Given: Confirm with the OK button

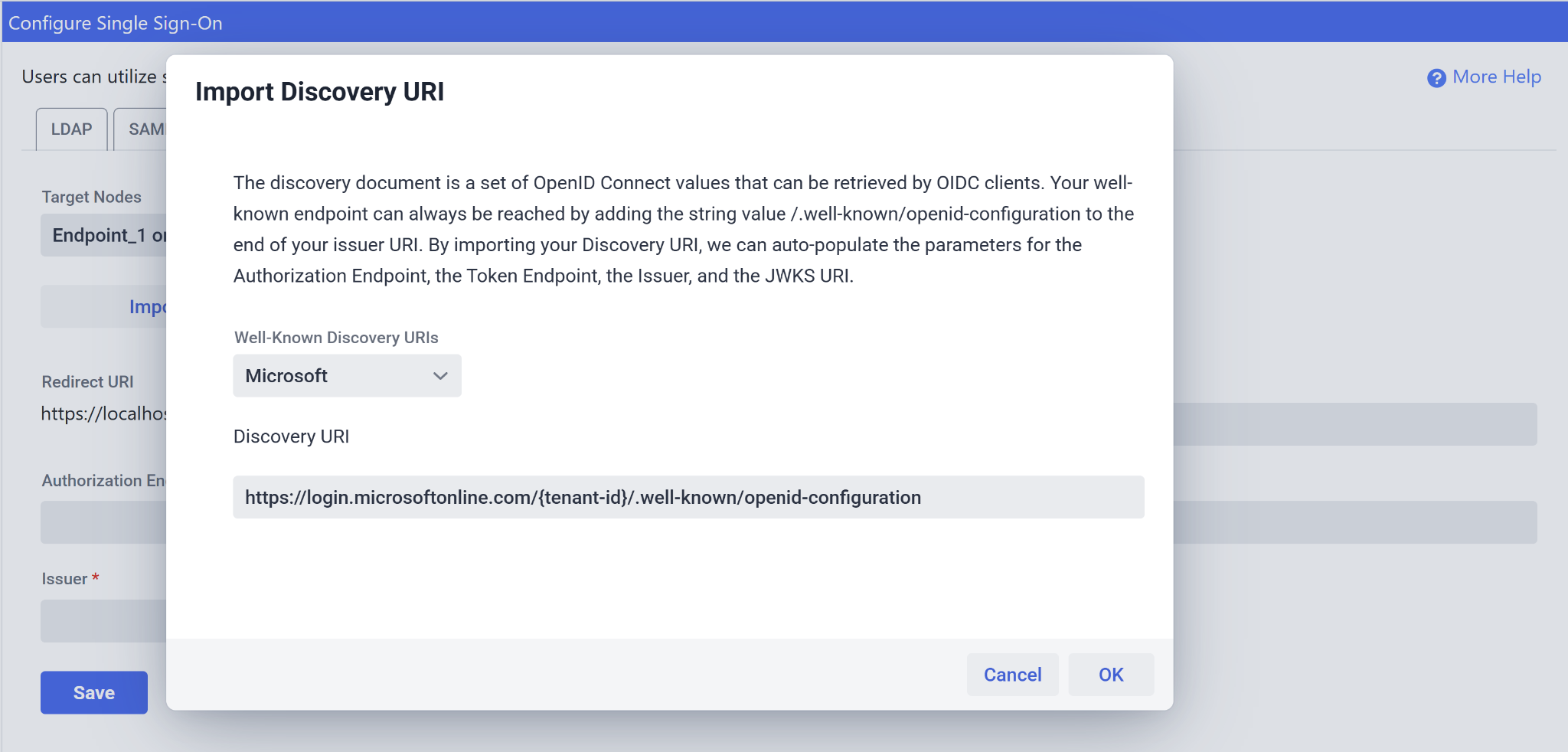Looking at the screenshot, I should [1110, 675].
